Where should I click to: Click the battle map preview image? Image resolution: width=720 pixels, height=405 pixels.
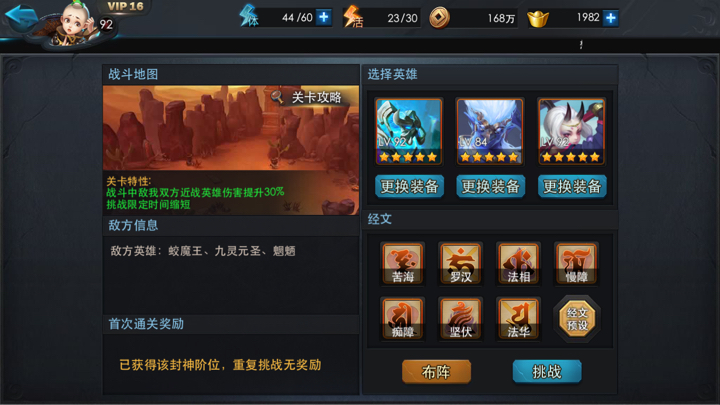[x=231, y=128]
